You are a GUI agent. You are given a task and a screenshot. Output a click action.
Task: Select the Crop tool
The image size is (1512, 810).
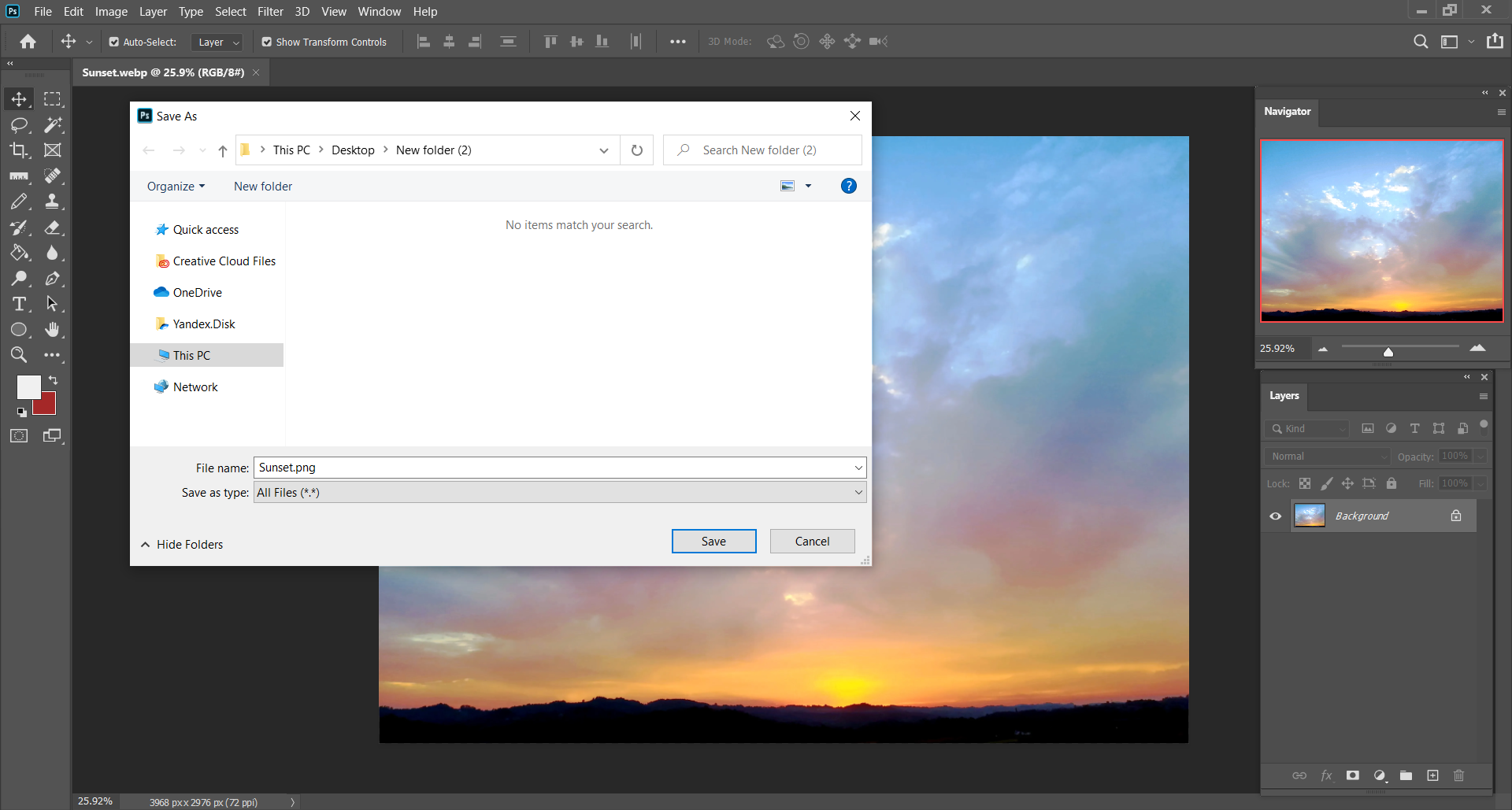coord(19,150)
